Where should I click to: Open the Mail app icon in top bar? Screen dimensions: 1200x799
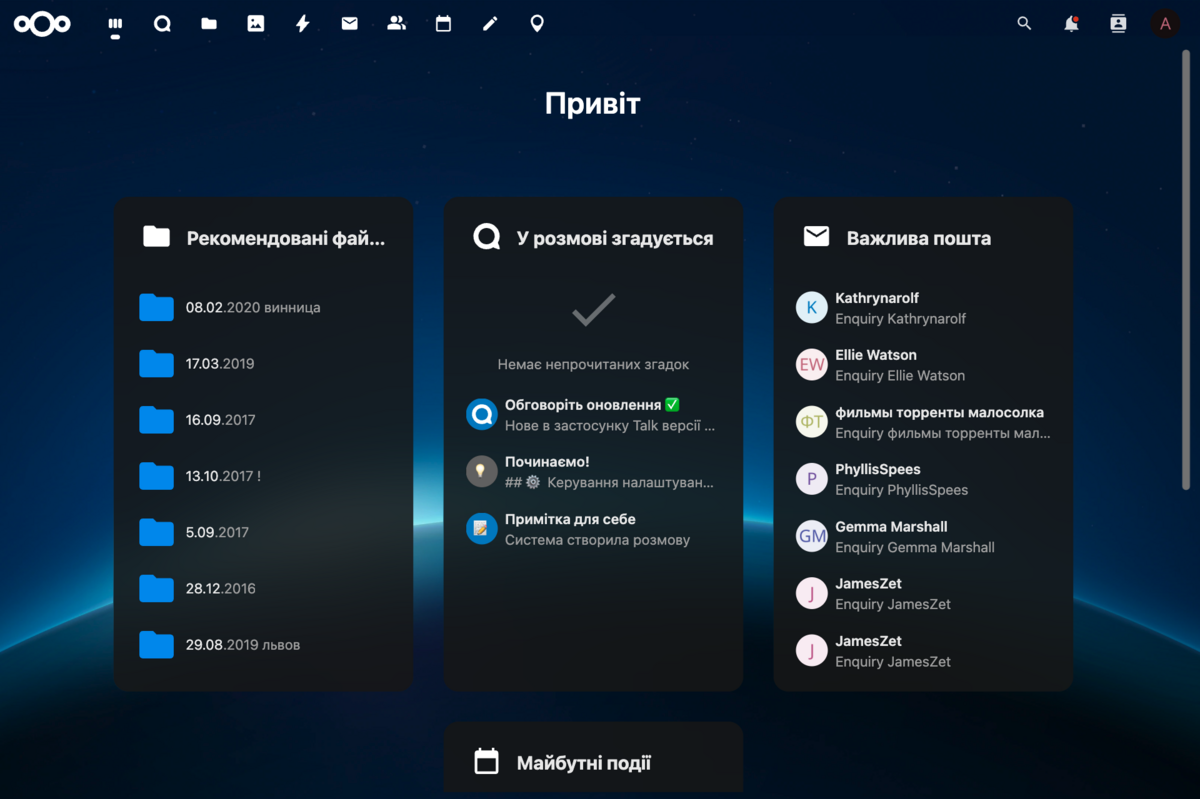tap(349, 24)
